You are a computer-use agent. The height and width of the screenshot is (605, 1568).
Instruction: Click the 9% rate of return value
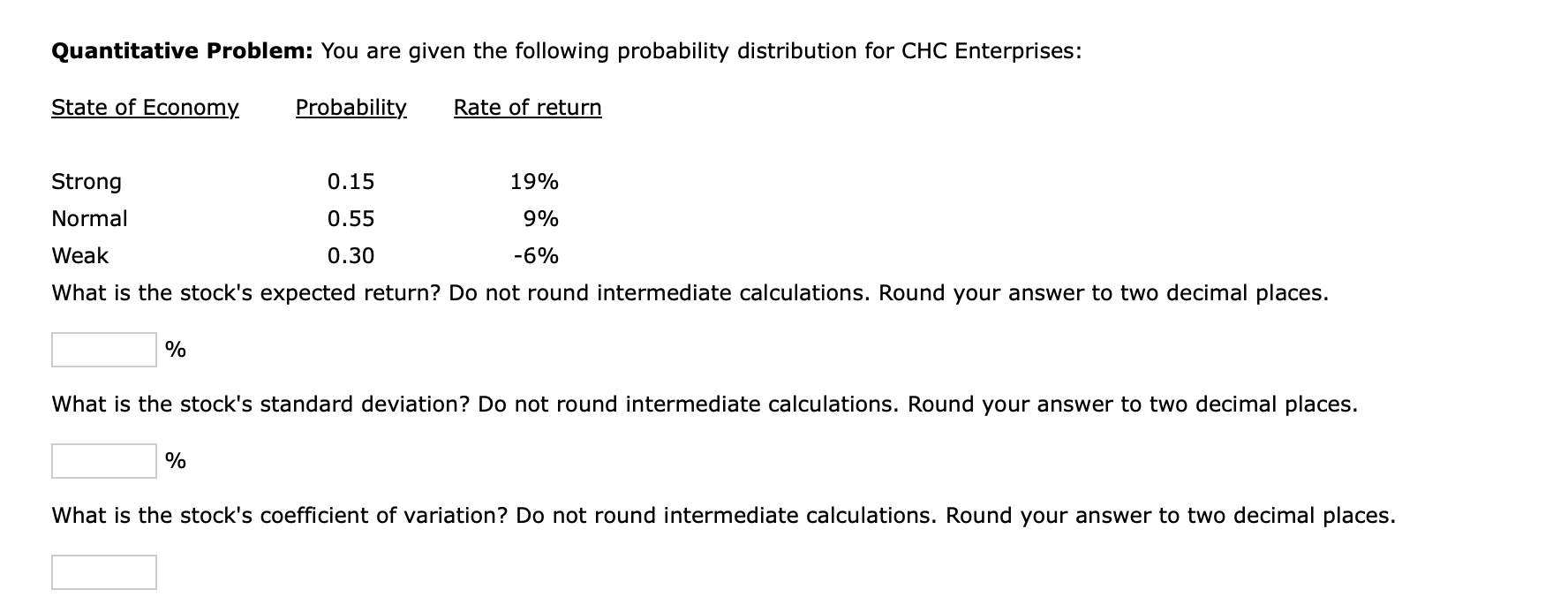point(539,218)
